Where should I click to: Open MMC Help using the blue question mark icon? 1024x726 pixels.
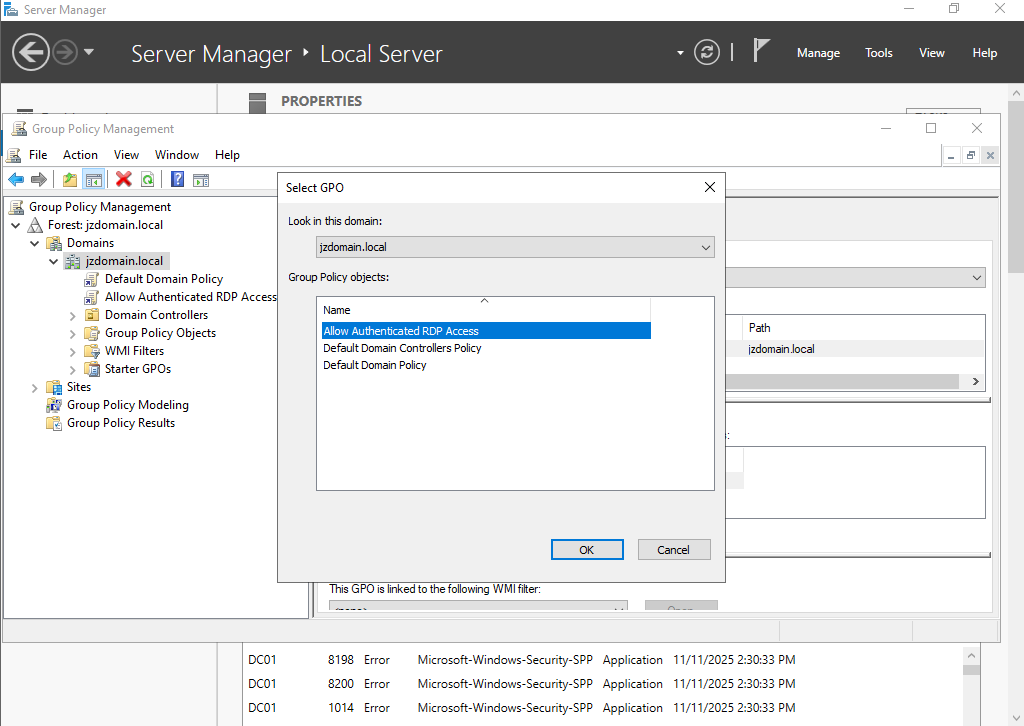coord(176,179)
